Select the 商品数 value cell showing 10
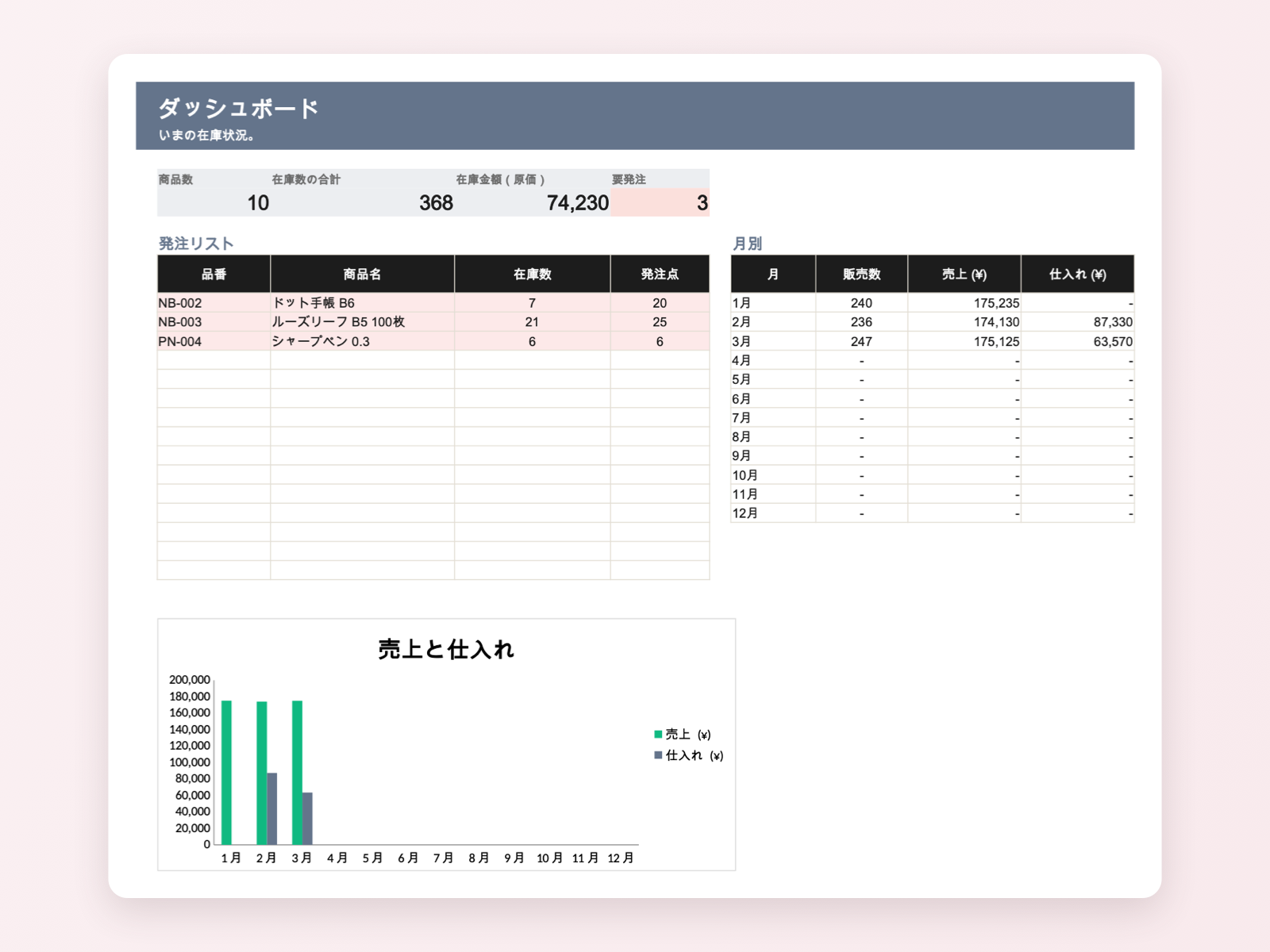 pos(214,202)
